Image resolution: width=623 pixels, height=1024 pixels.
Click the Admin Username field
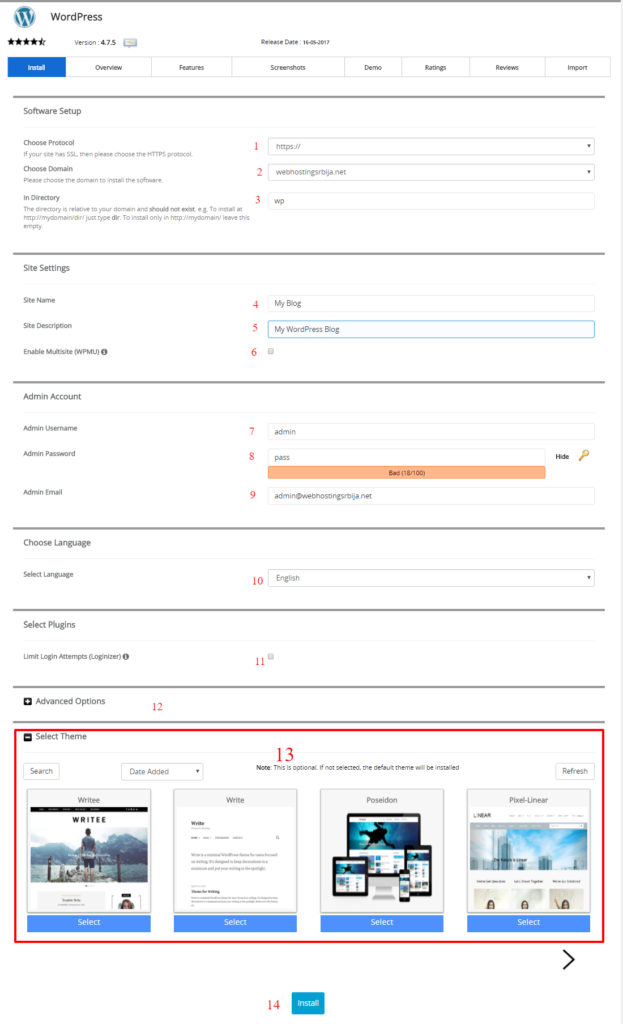click(431, 432)
